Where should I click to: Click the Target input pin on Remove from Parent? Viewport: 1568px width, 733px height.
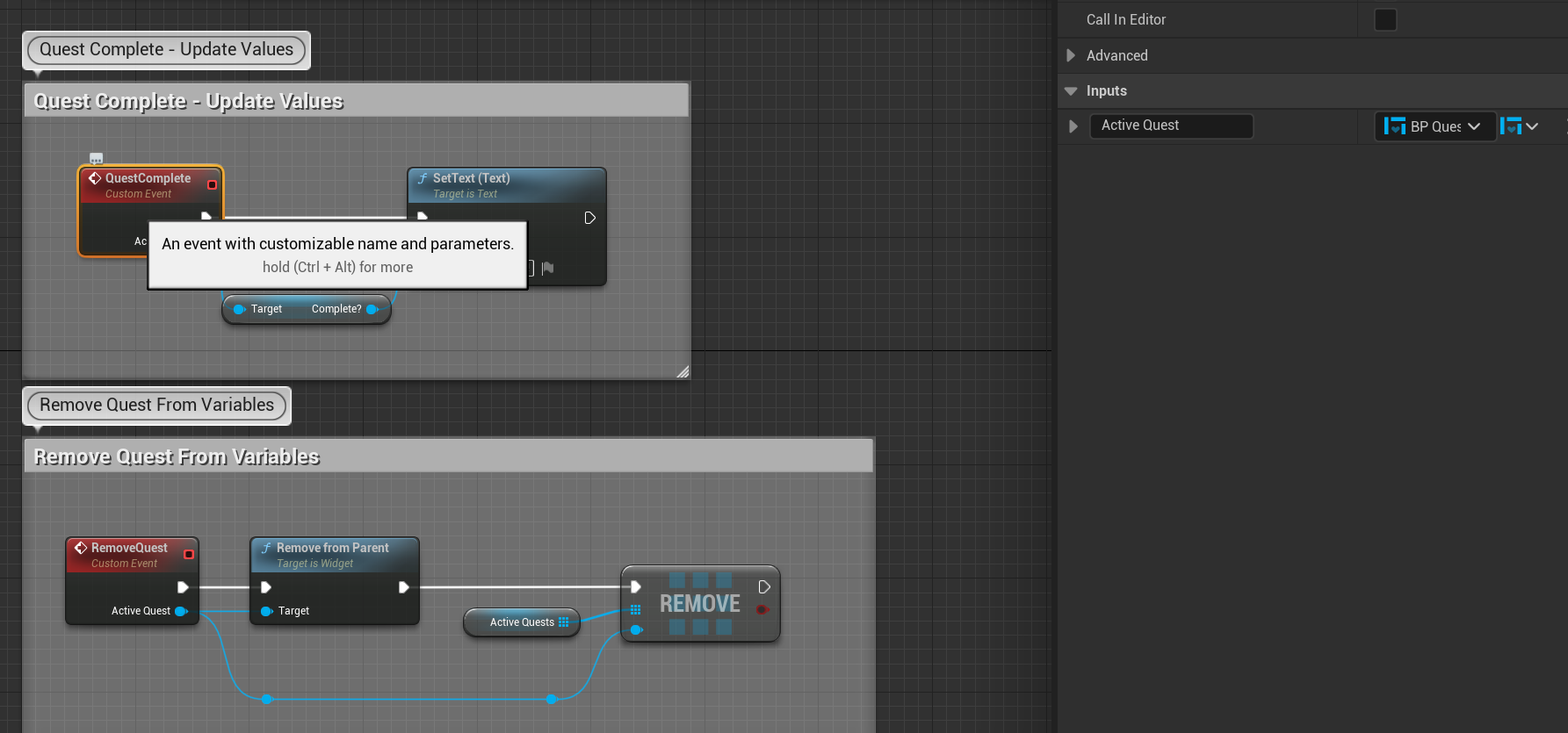266,611
